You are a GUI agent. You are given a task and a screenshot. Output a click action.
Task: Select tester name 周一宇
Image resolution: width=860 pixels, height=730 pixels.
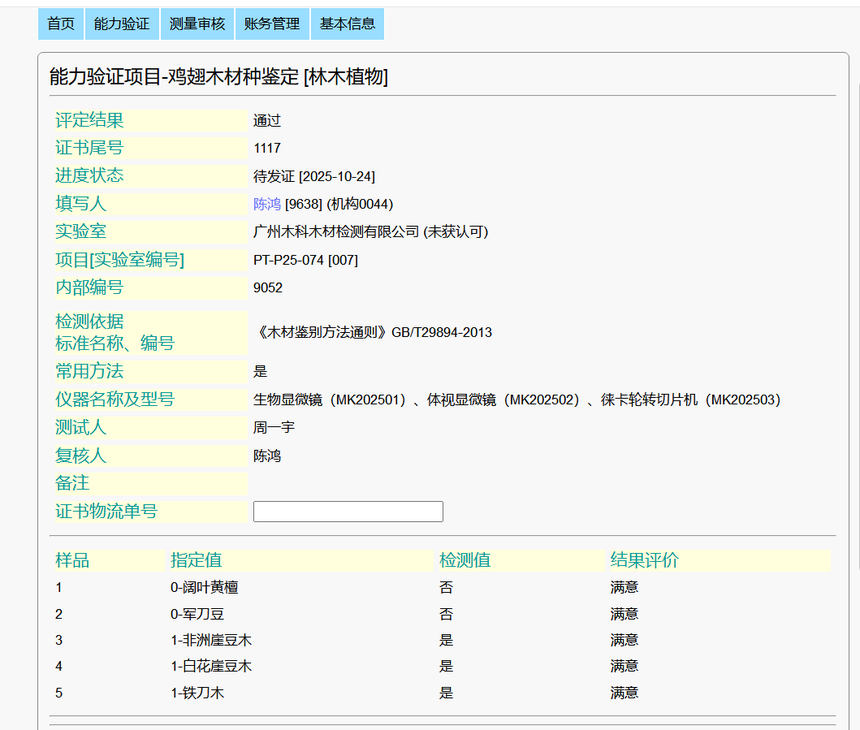point(274,427)
